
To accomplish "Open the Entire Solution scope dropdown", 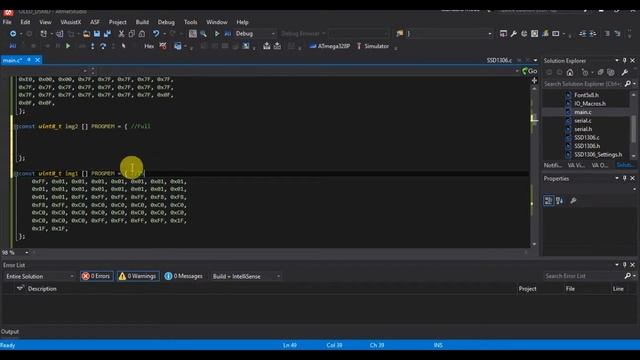I will pyautogui.click(x=39, y=276).
